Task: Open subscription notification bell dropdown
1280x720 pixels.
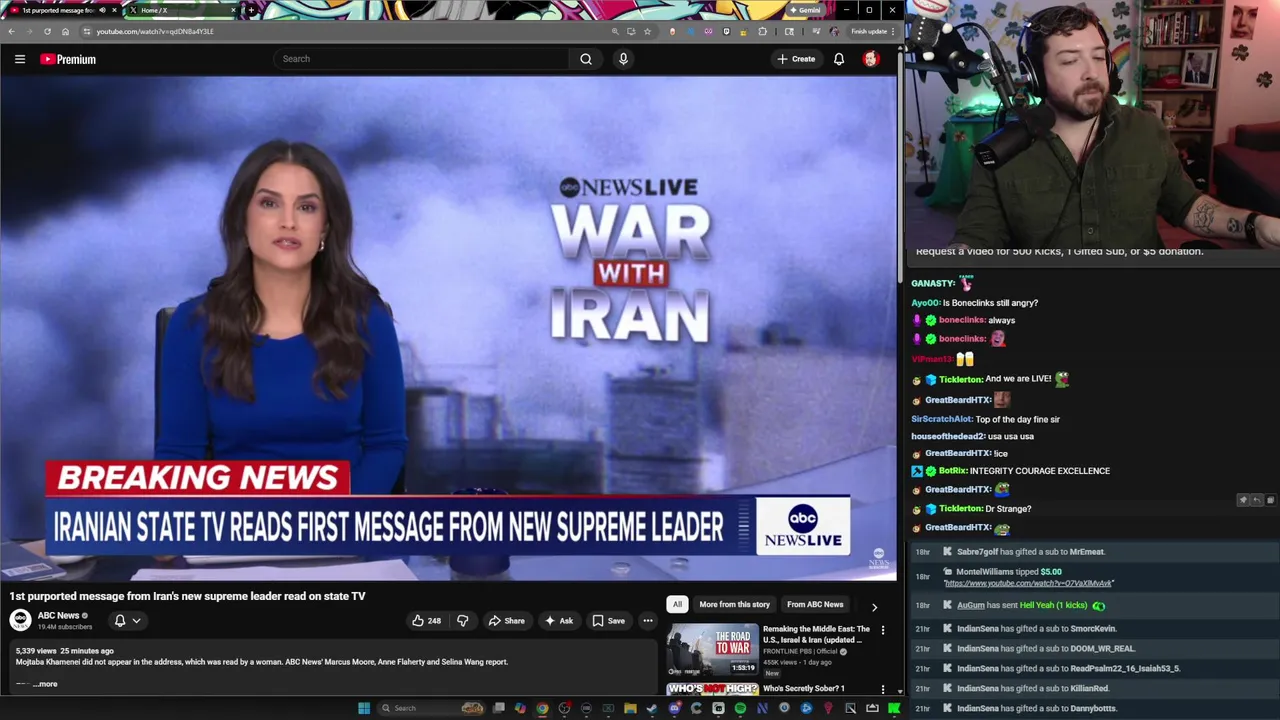Action: pyautogui.click(x=127, y=621)
